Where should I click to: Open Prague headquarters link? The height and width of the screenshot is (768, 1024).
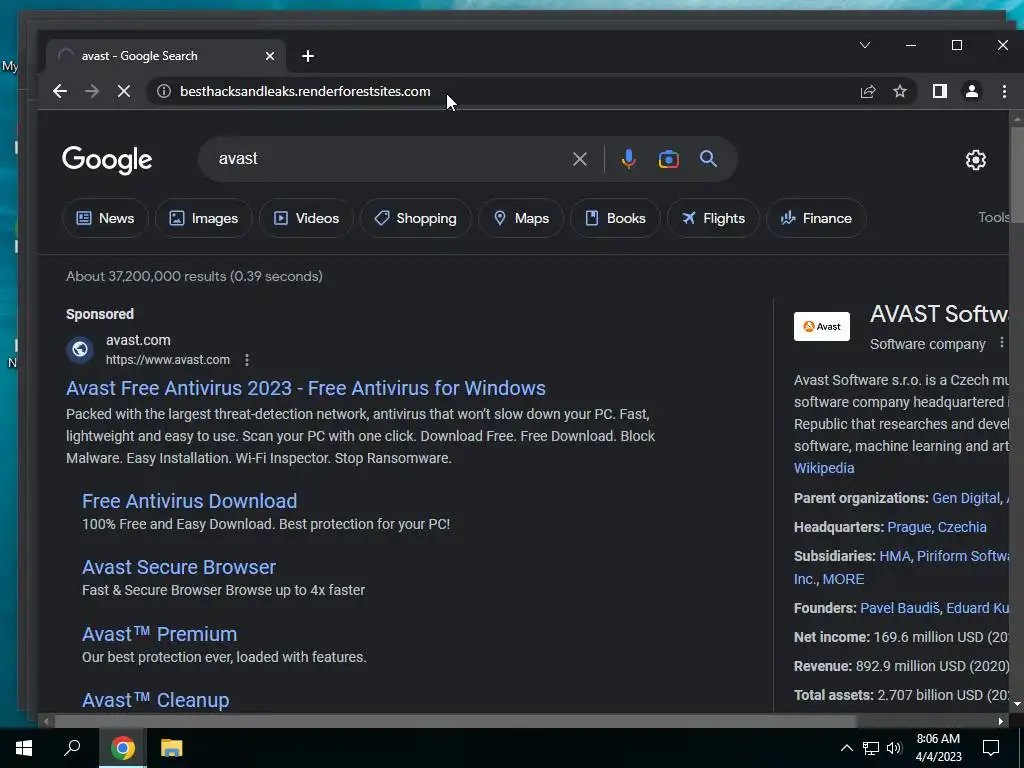pos(909,527)
